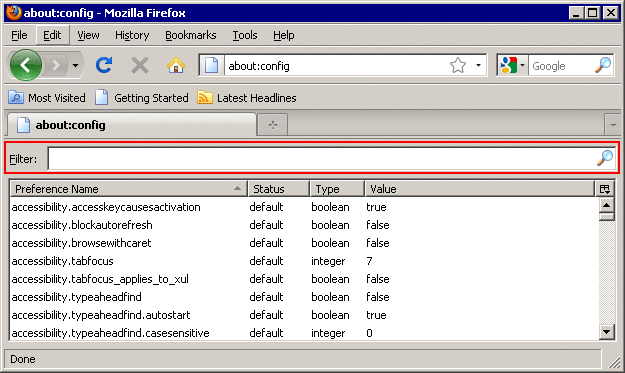Click the integer type of accessibility.tabfocus
The image size is (625, 373).
(328, 262)
